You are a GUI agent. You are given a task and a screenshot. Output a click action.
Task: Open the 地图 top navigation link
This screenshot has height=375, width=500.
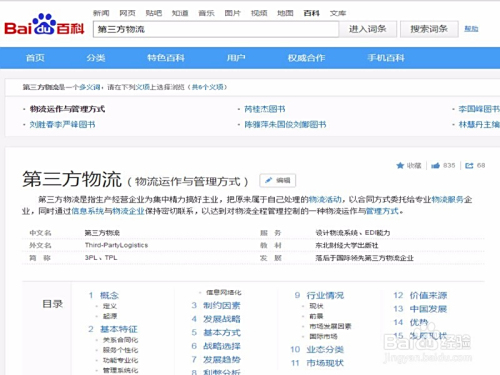tap(285, 13)
